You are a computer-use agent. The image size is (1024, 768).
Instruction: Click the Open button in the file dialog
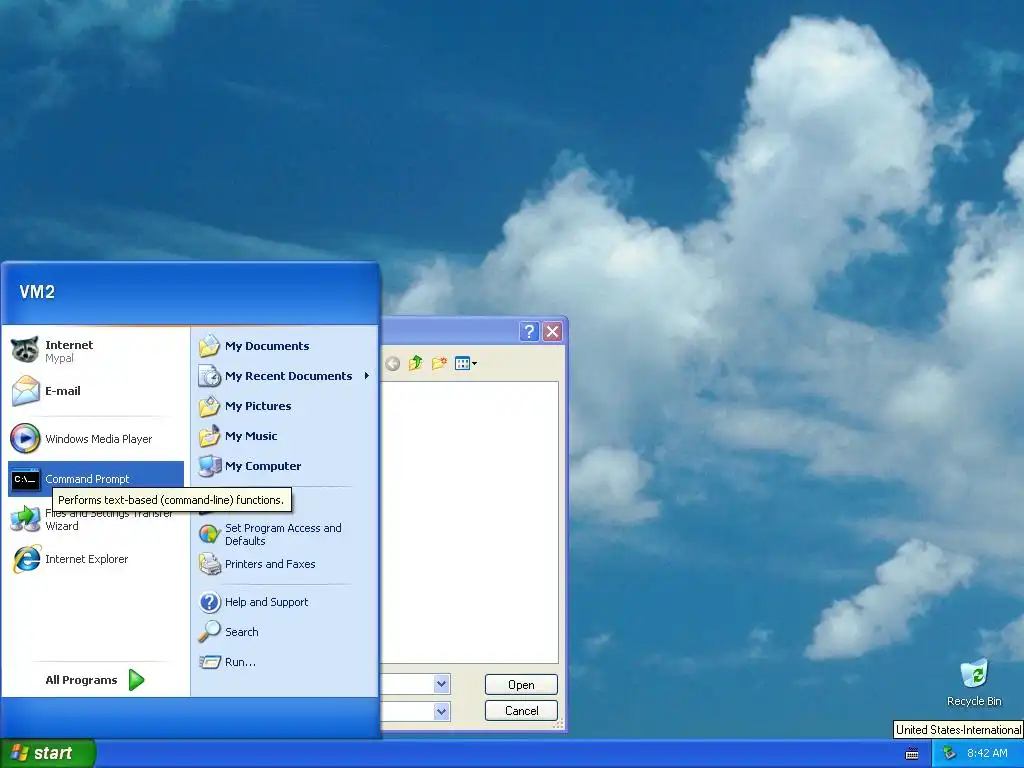point(521,684)
